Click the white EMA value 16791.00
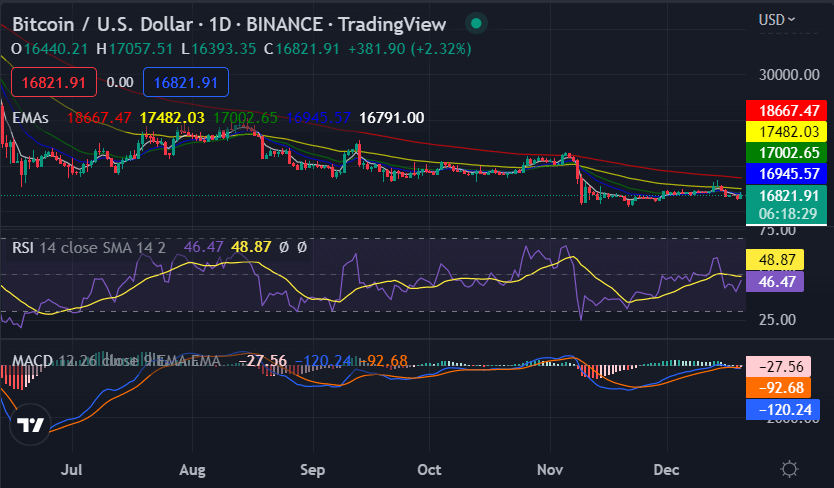Image resolution: width=834 pixels, height=488 pixels. point(391,118)
